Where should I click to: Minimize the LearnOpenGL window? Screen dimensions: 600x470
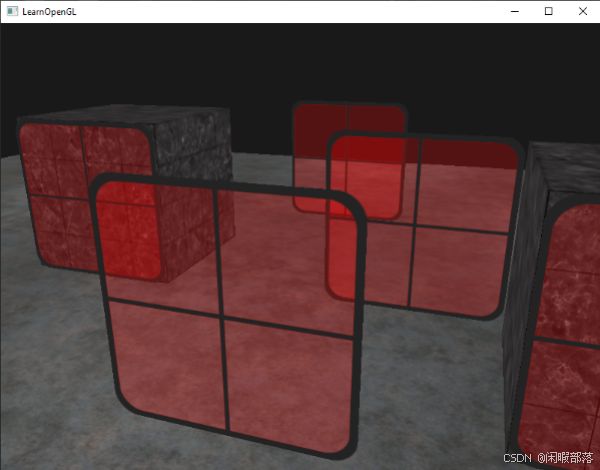515,11
